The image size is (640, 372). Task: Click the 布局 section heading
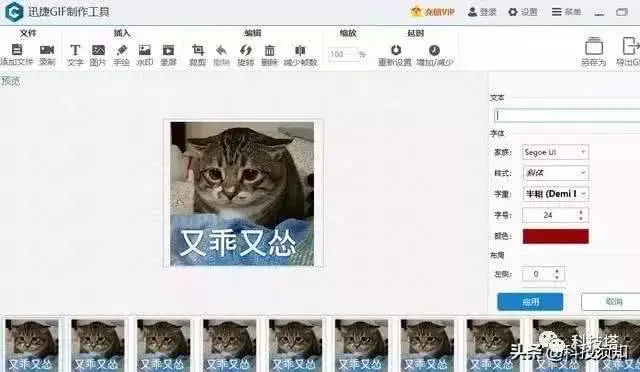tap(497, 255)
